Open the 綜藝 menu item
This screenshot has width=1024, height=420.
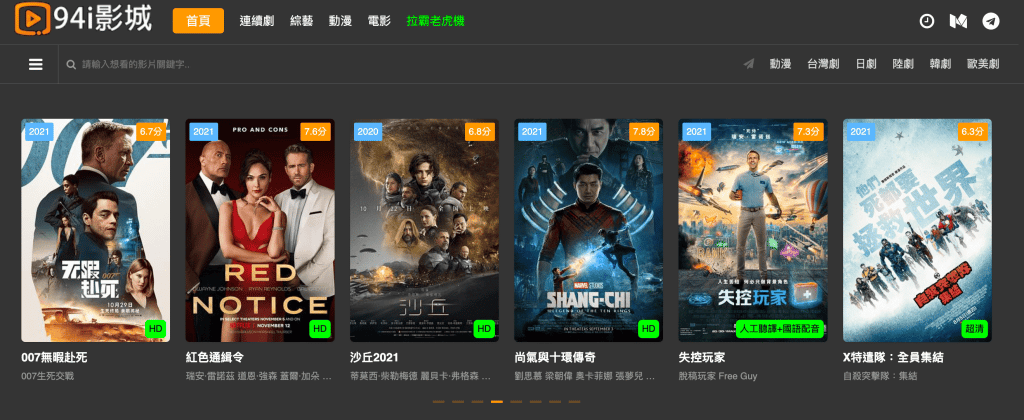pos(301,21)
